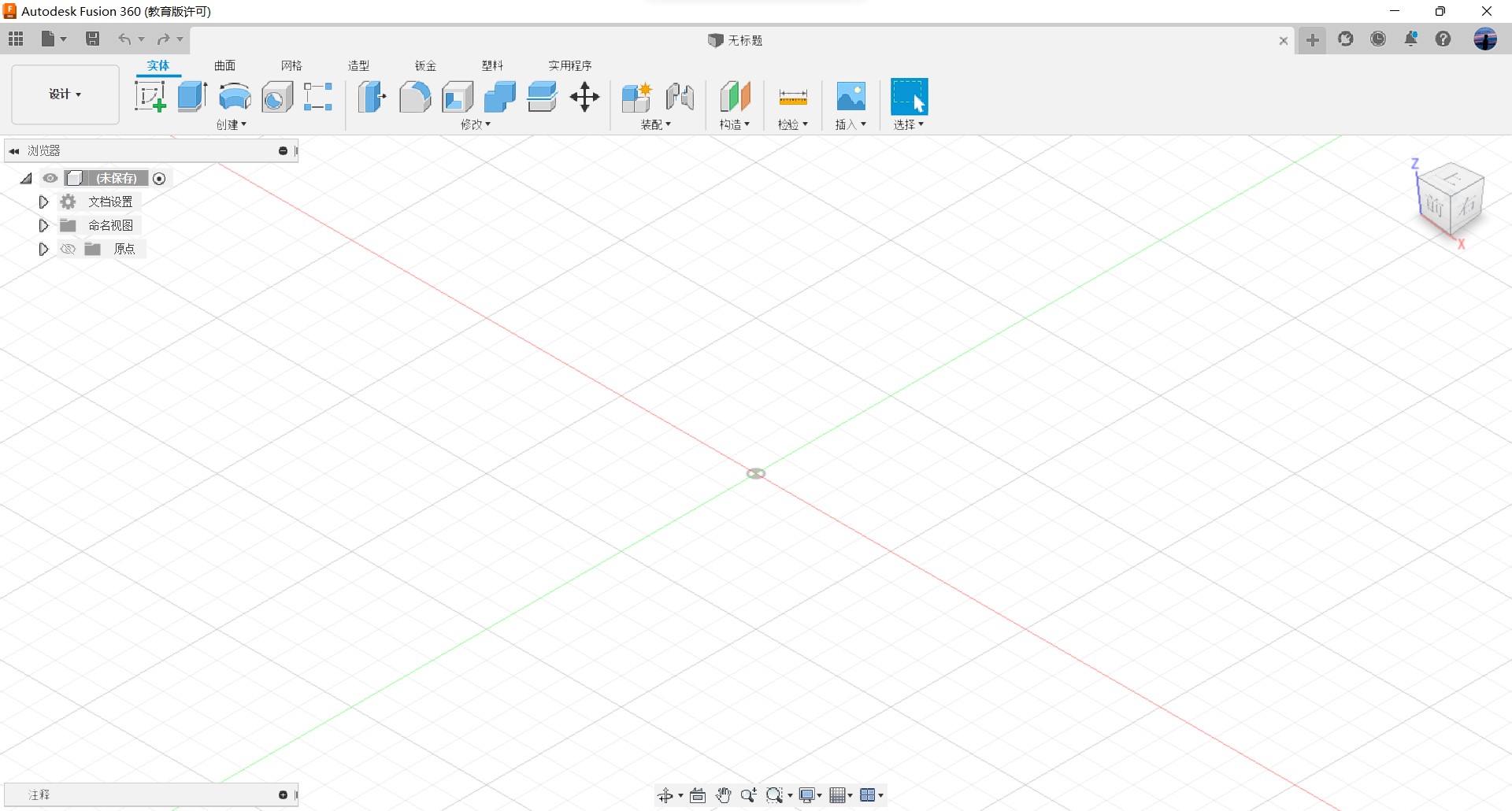
Task: Collapse the 浏览器 panel arrows
Action: (x=14, y=151)
